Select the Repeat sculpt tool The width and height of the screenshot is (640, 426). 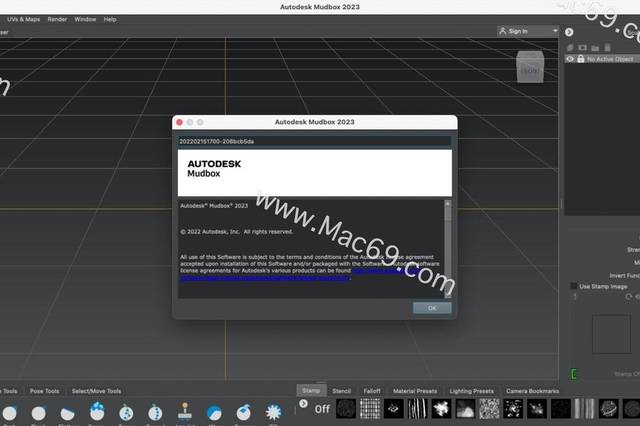coord(155,413)
